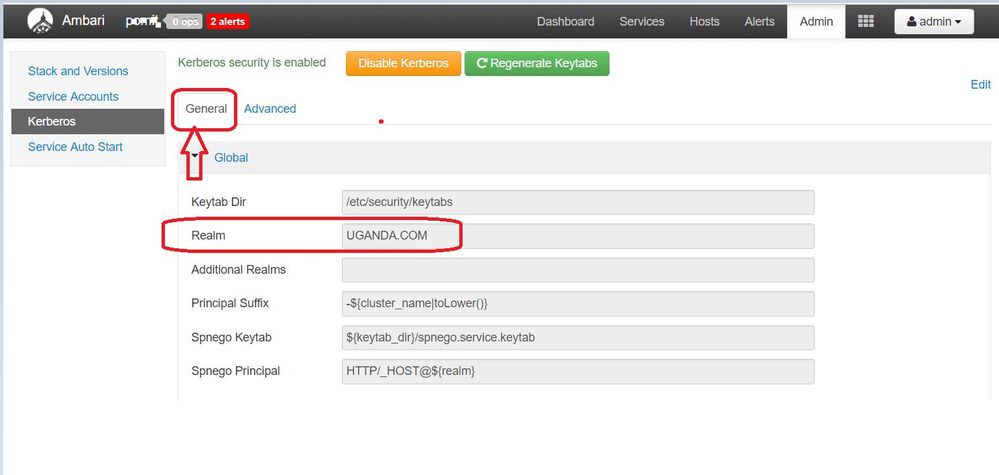Click the Principal Suffix field

[x=578, y=303]
